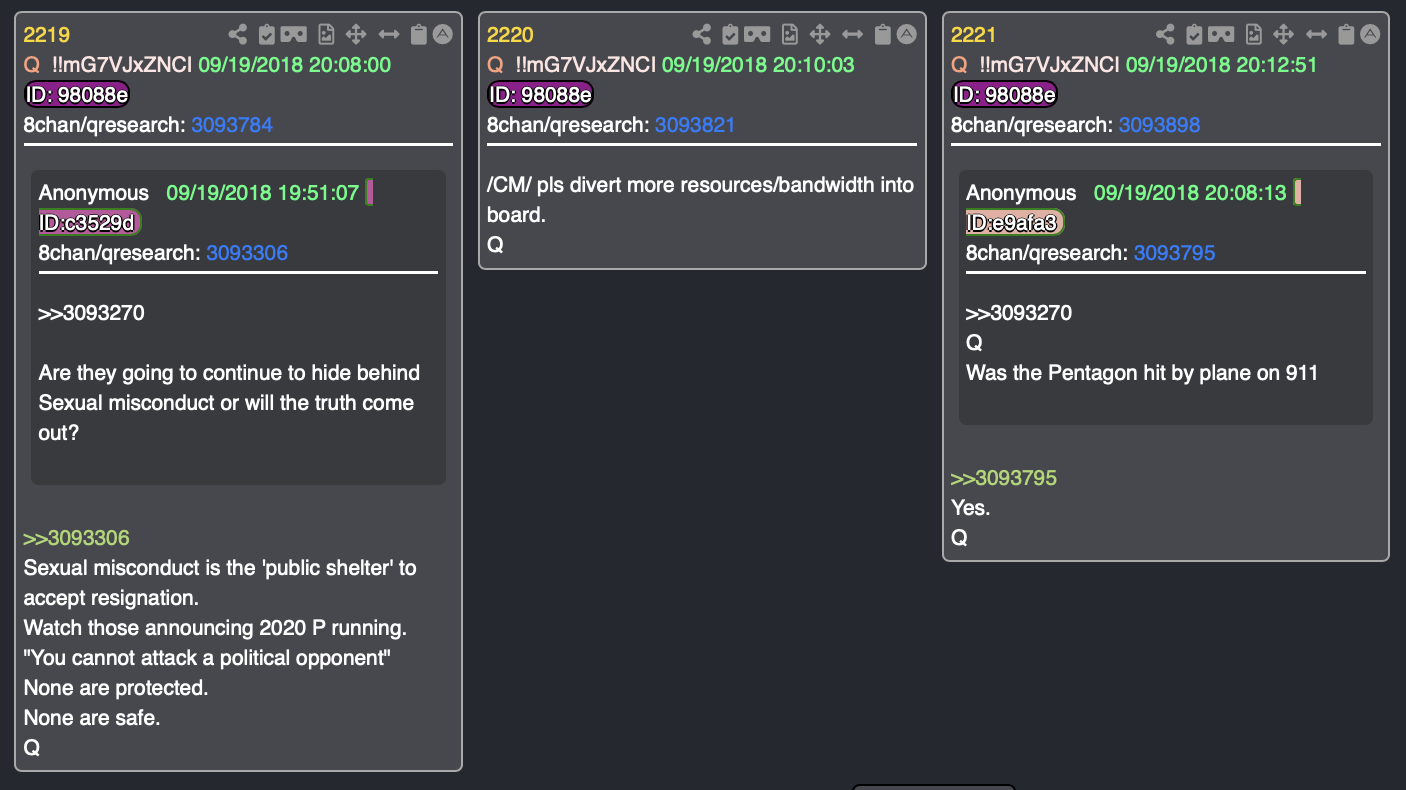Screen dimensions: 1406x790
Task: Click the plain clipboard icon on post 2221
Action: coord(1347,35)
